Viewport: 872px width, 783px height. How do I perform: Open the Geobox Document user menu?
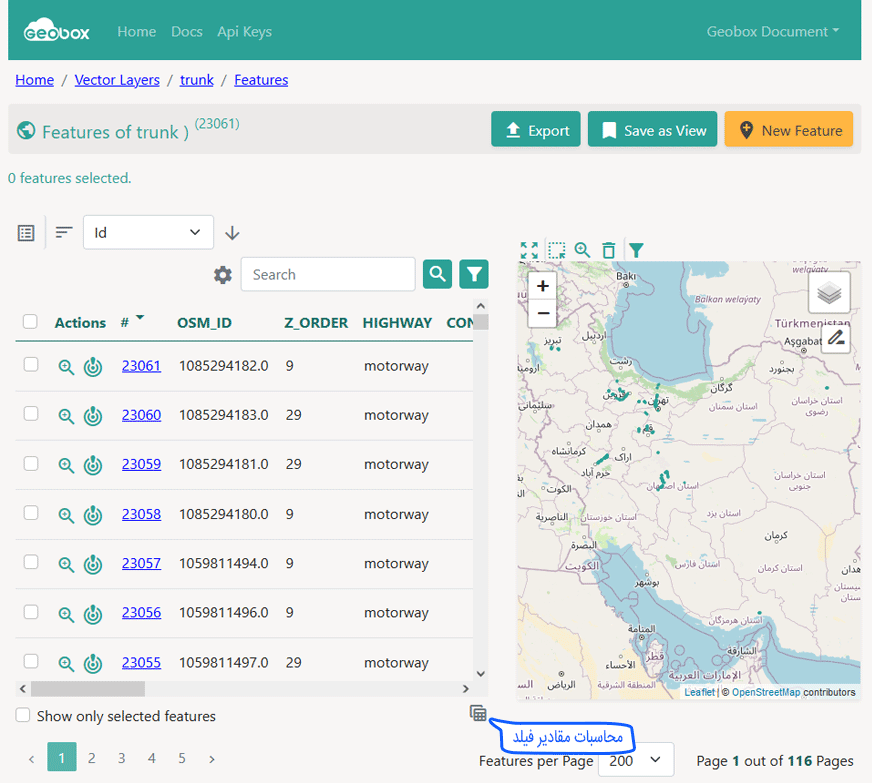pos(772,31)
